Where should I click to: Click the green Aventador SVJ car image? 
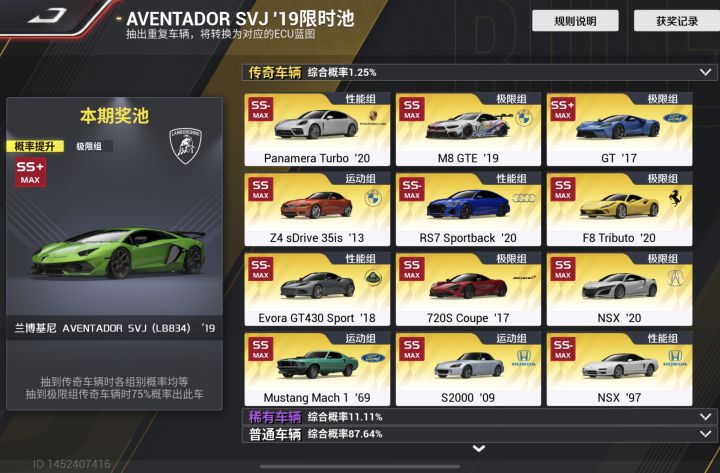[x=118, y=253]
